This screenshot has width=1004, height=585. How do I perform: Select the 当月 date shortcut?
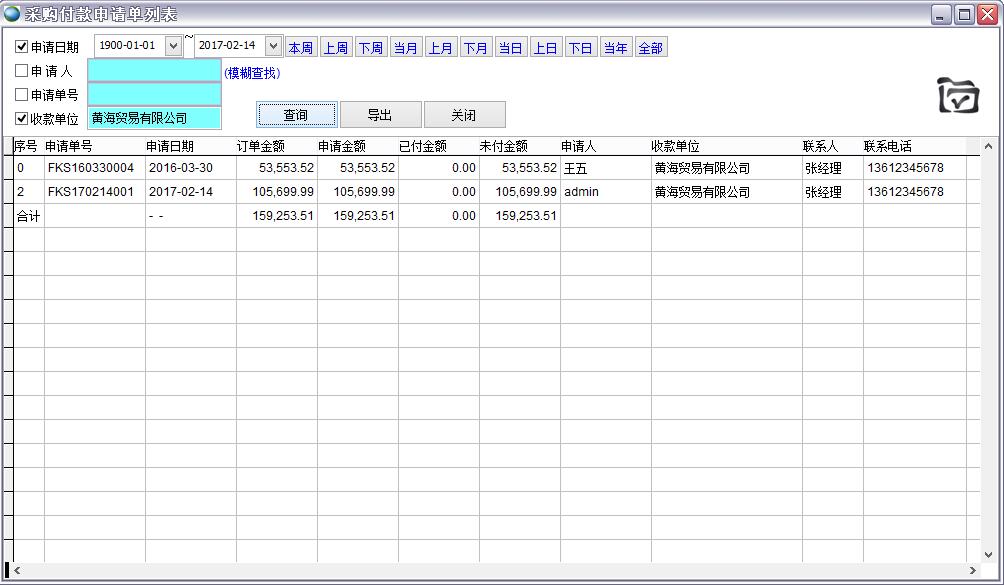(405, 48)
